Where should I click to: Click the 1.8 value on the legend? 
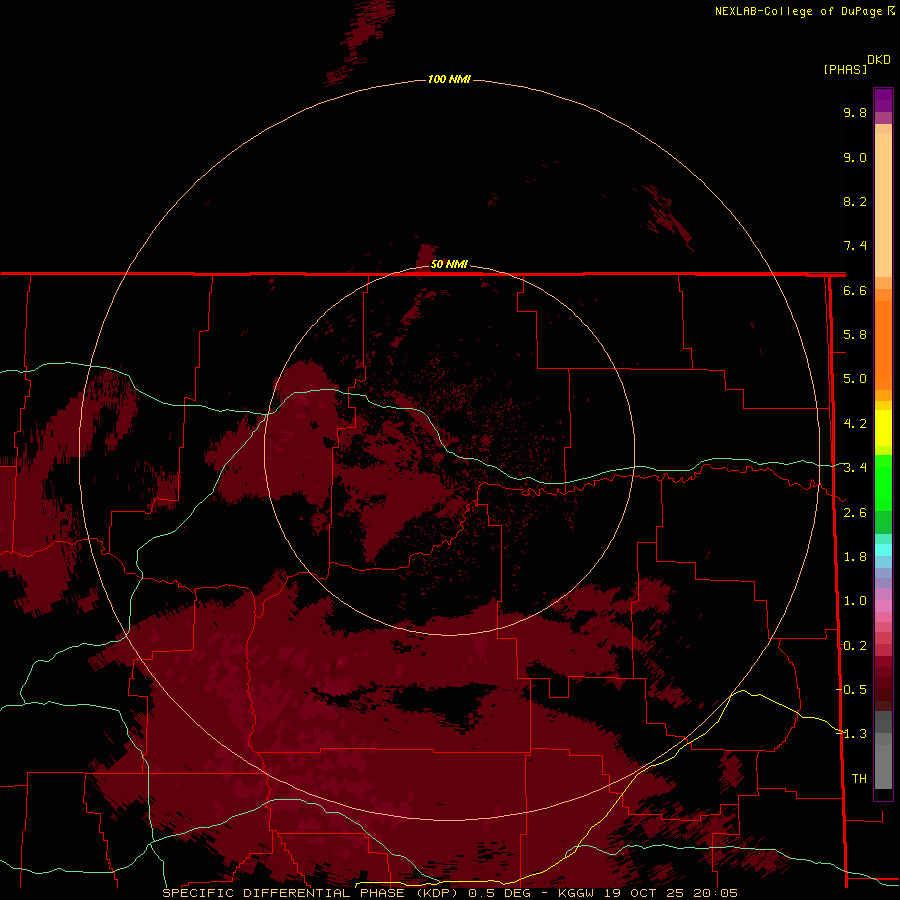855,557
